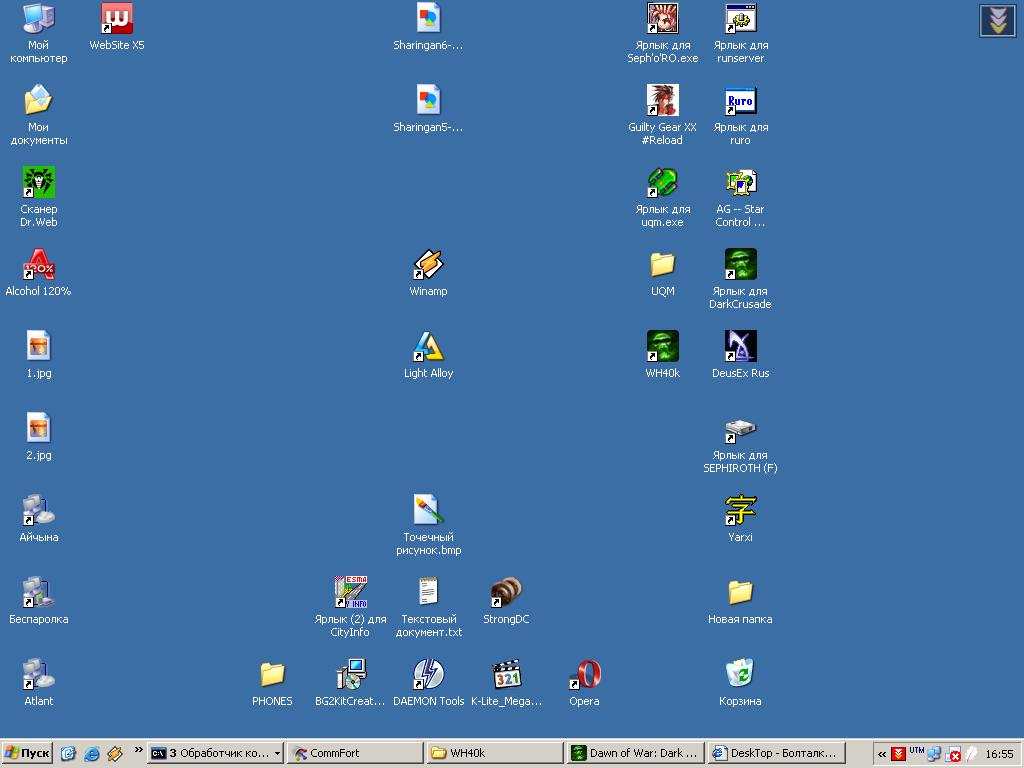Show hidden system tray icons
This screenshot has height=768, width=1024.
click(882, 753)
